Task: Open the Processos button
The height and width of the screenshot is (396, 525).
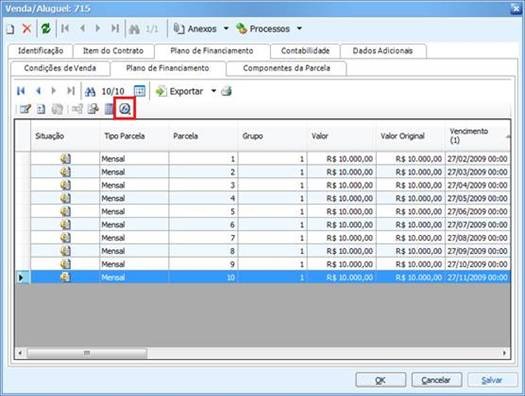Action: (263, 29)
